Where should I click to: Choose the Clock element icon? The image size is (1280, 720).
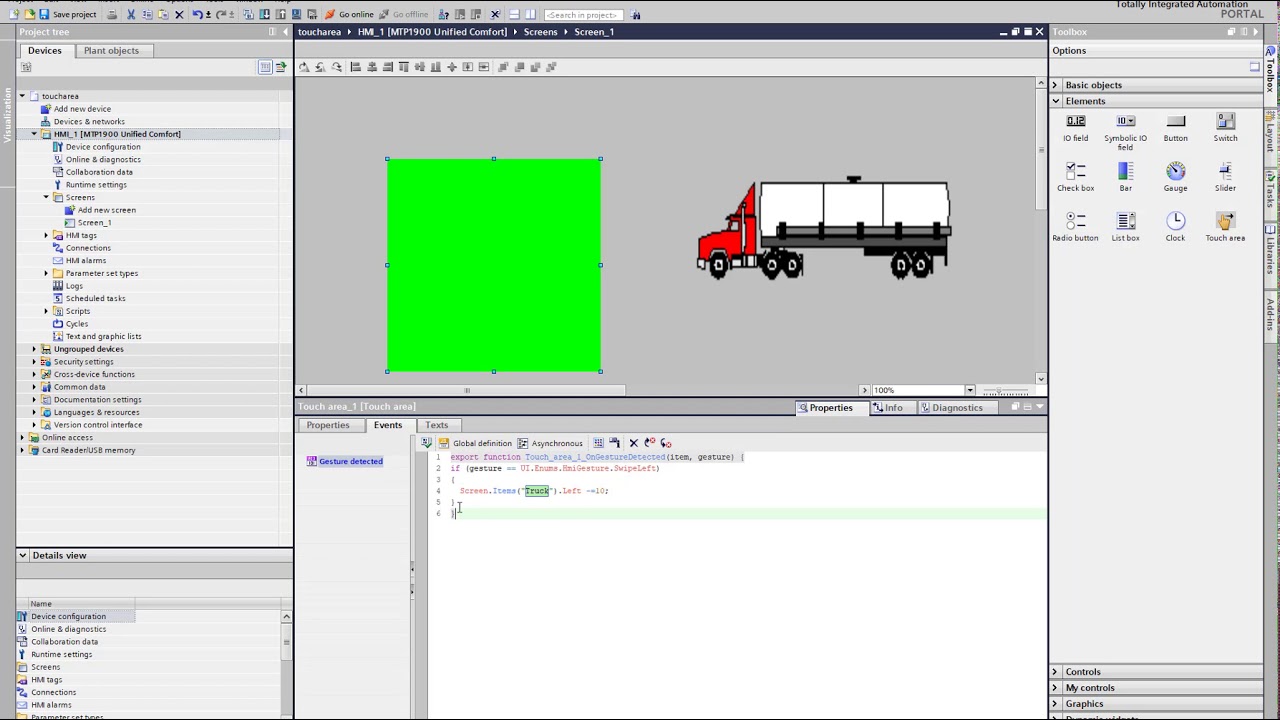click(1175, 221)
